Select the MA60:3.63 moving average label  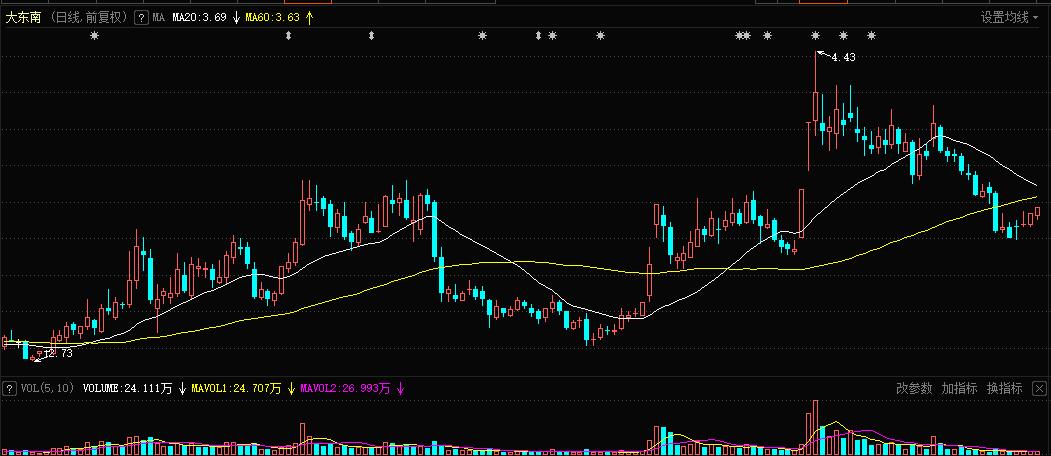[x=272, y=18]
